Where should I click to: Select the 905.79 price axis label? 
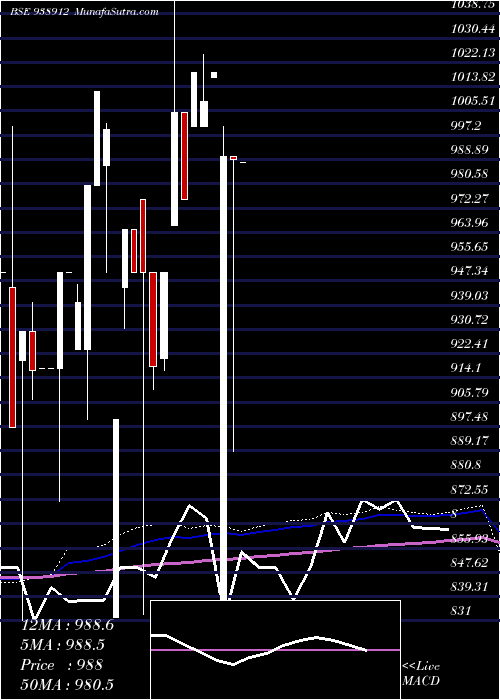click(x=470, y=393)
